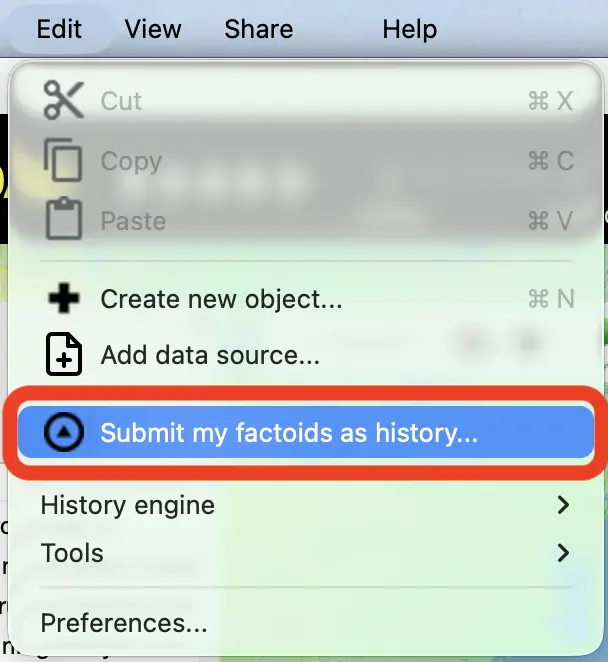
Task: Click the Paste clipboard icon
Action: (x=65, y=220)
